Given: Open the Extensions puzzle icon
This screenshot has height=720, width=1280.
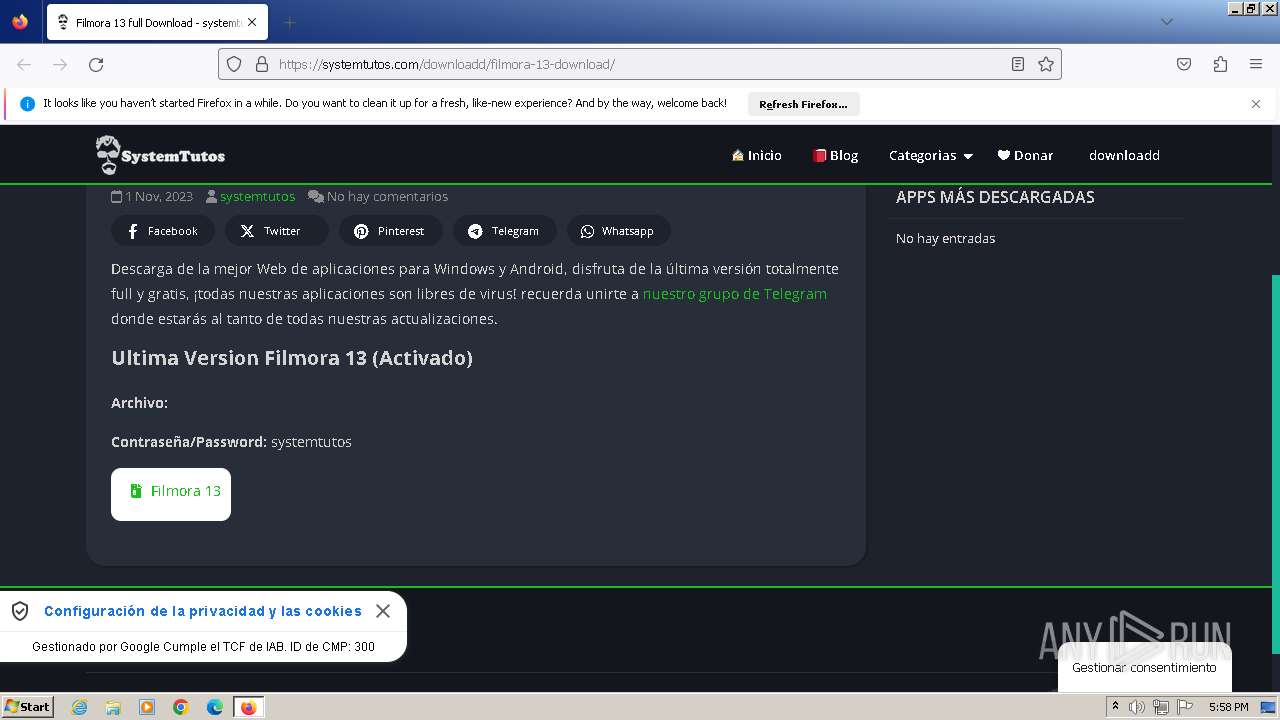Looking at the screenshot, I should [1220, 64].
